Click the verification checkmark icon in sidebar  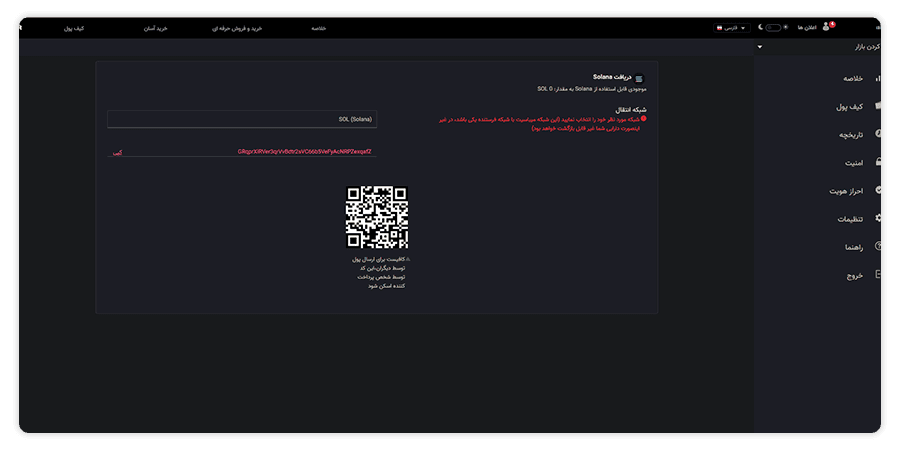click(x=878, y=190)
